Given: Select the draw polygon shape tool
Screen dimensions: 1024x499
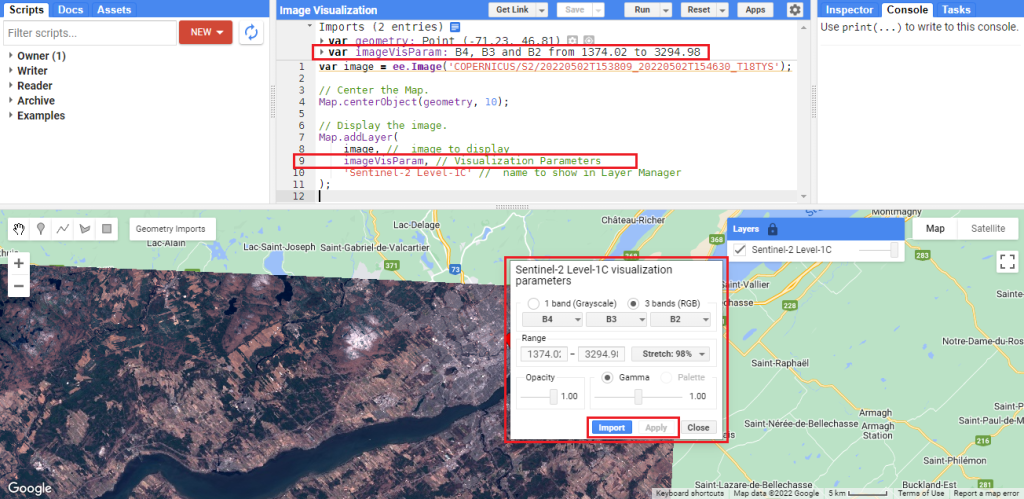Looking at the screenshot, I should tap(85, 228).
